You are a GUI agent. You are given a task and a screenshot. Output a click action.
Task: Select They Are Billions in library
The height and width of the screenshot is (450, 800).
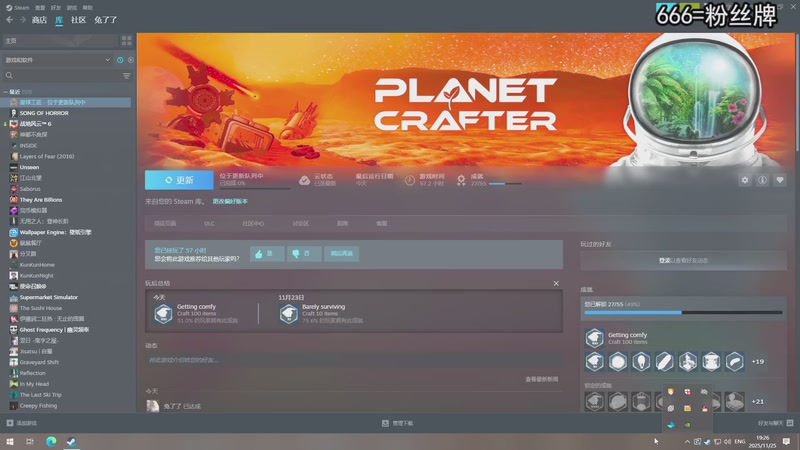click(41, 200)
